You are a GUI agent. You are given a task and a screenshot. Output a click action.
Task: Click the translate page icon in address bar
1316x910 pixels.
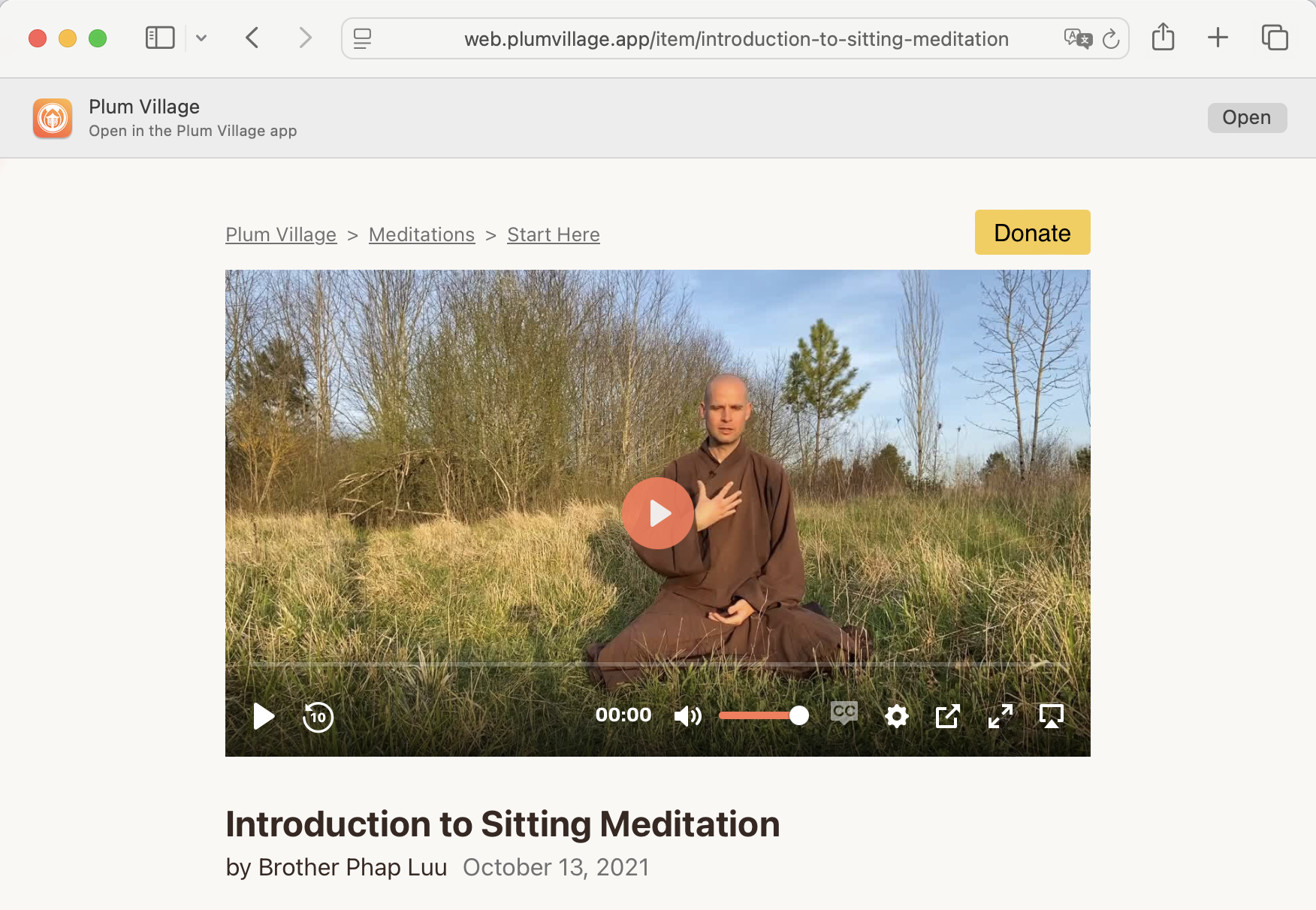click(1078, 38)
